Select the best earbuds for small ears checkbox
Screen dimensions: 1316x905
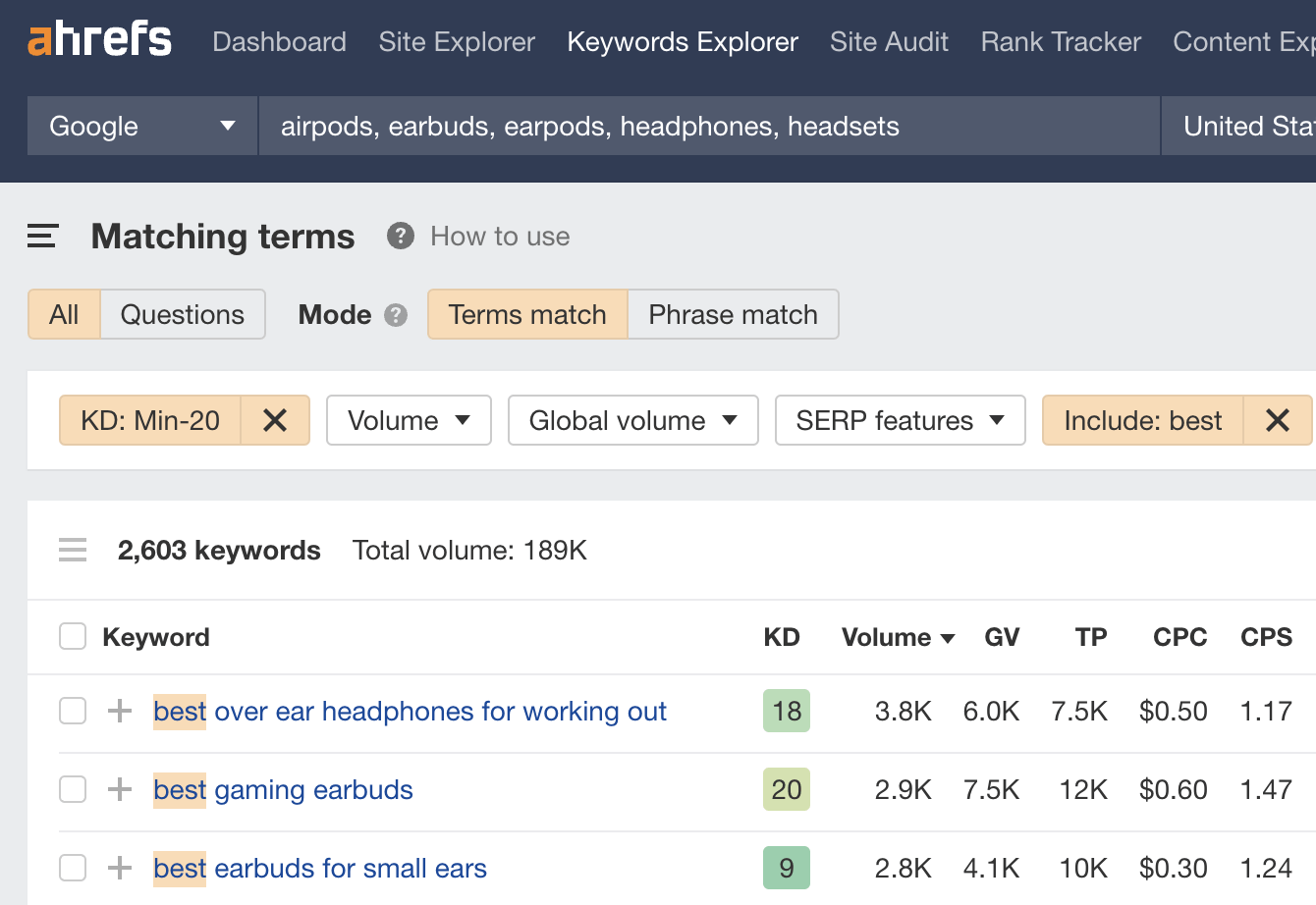pyautogui.click(x=72, y=868)
